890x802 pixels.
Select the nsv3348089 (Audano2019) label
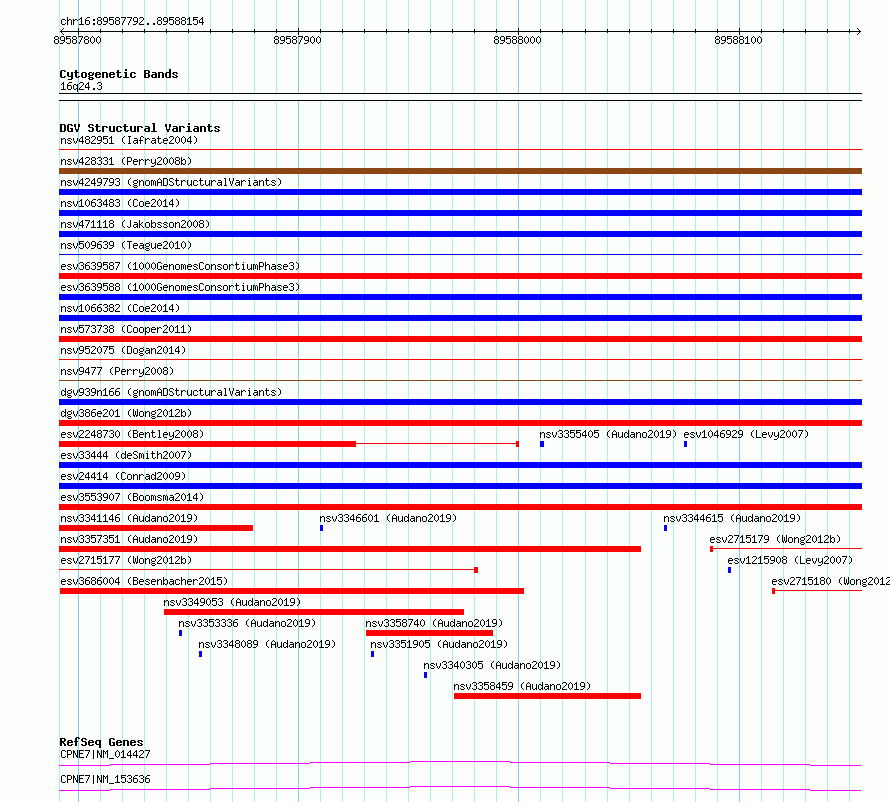[x=267, y=644]
